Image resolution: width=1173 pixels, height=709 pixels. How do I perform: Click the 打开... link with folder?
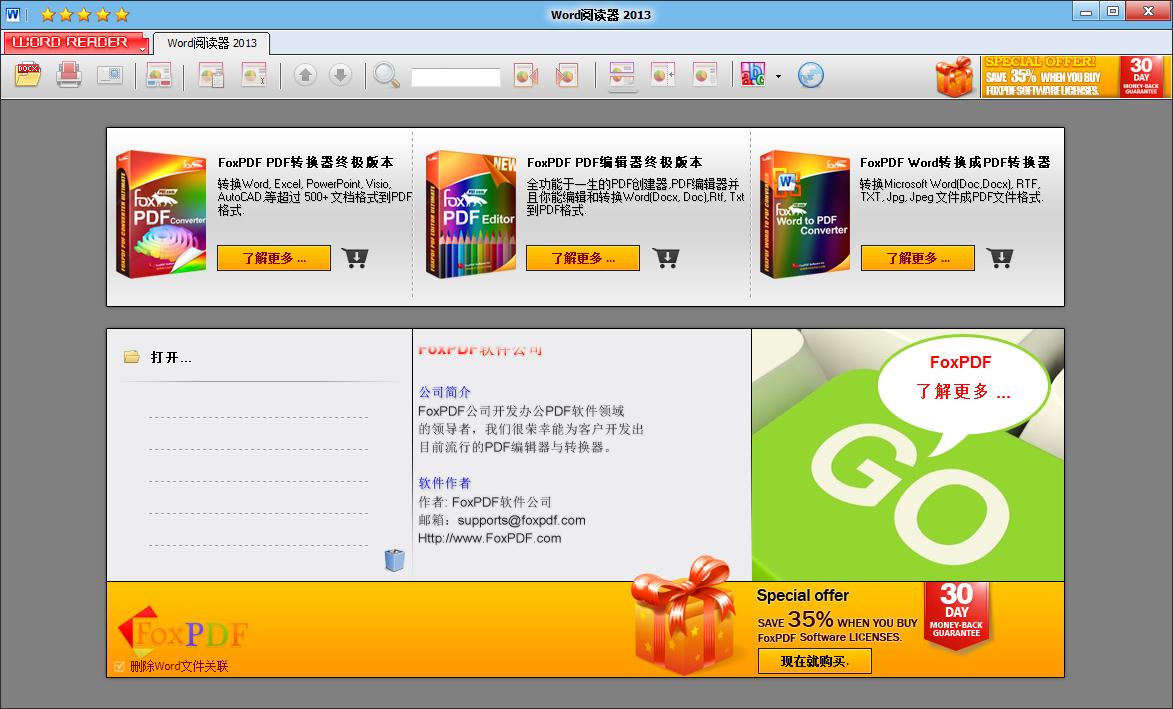tap(170, 357)
